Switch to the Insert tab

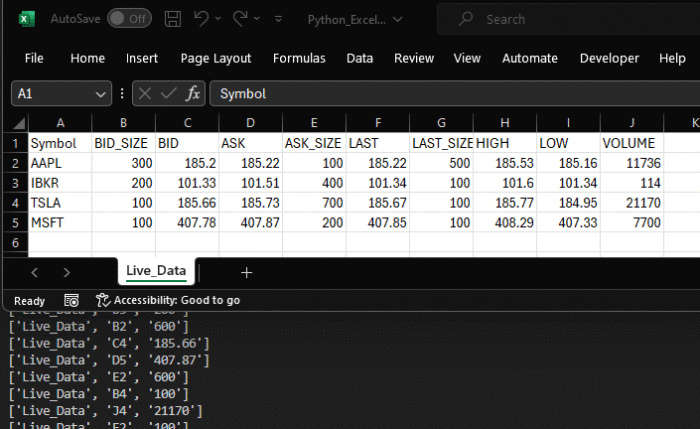point(142,58)
